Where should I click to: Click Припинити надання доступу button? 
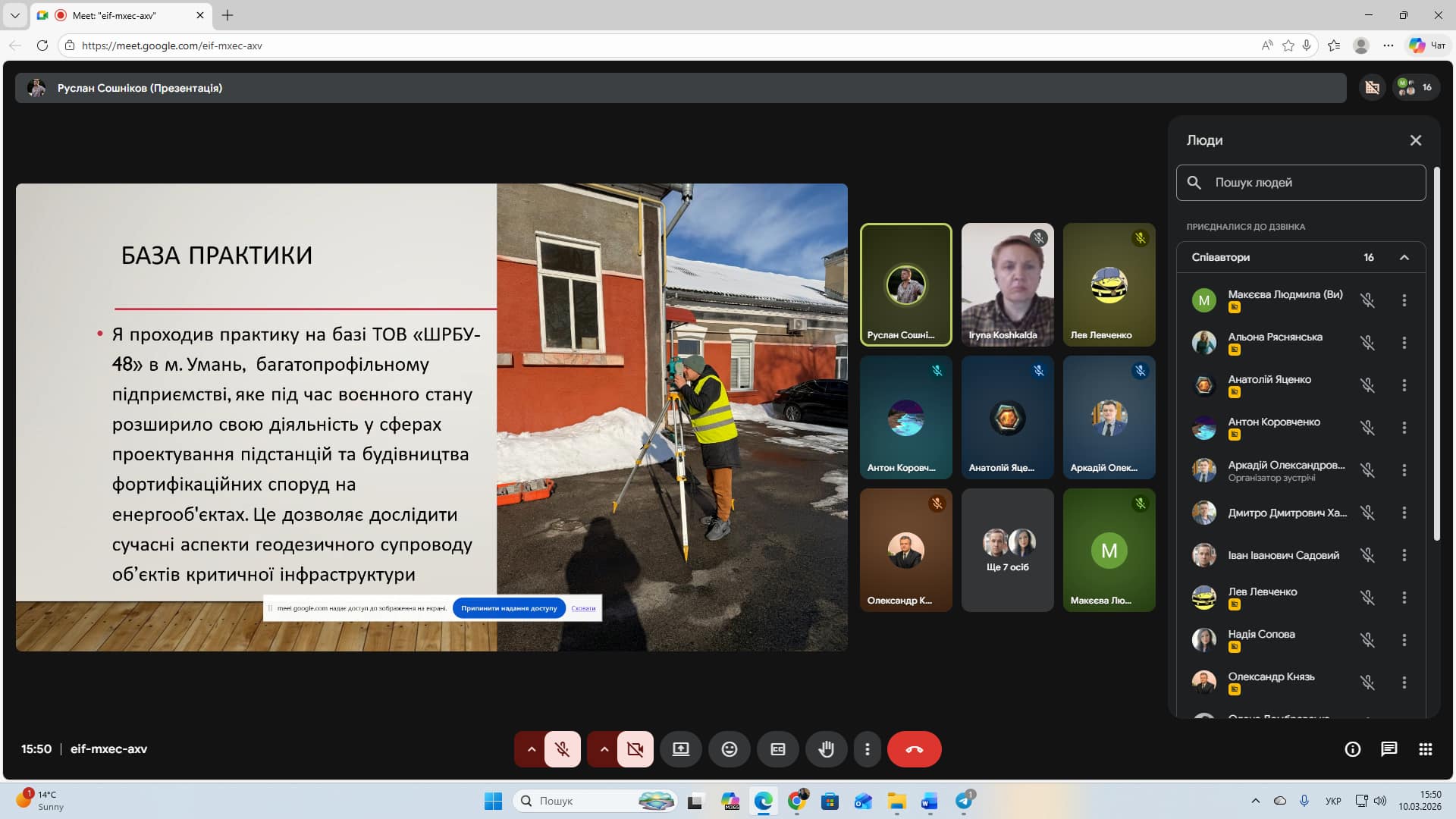509,608
